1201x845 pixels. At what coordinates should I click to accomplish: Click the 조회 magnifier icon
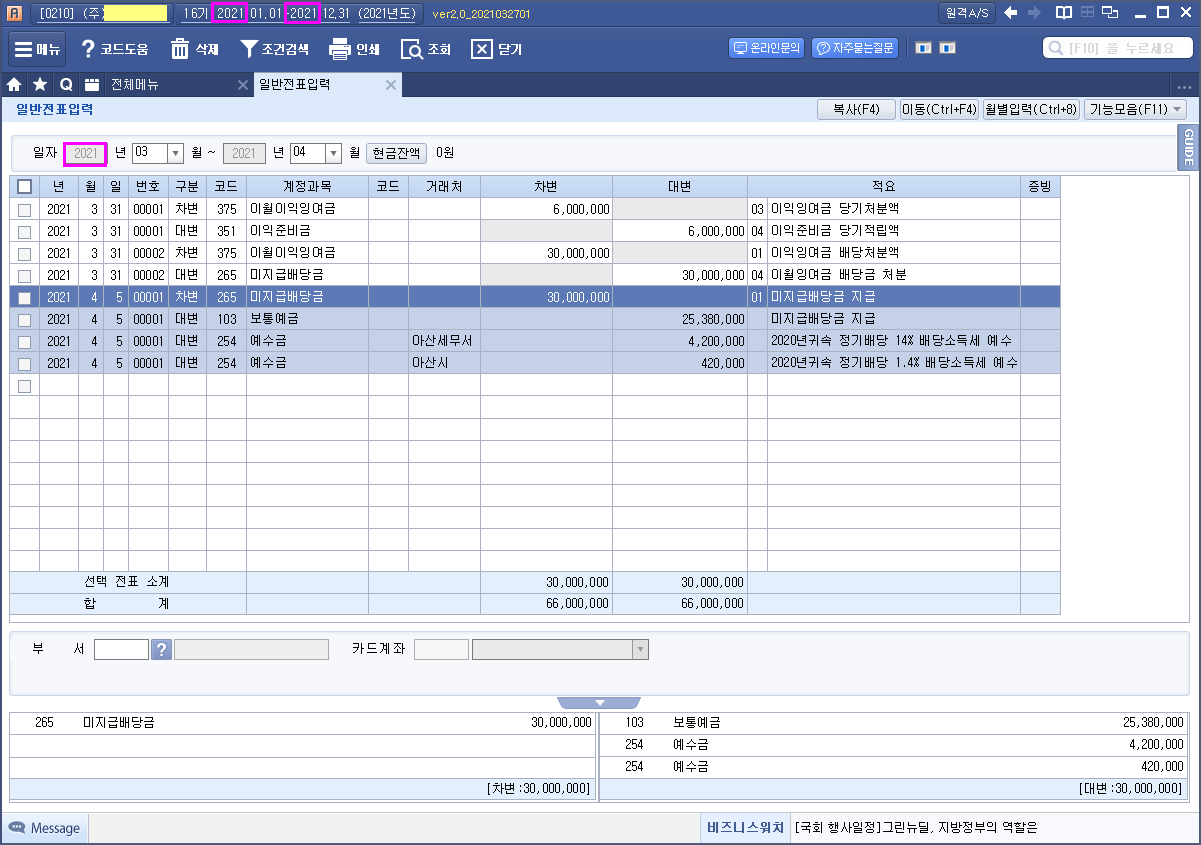(411, 49)
